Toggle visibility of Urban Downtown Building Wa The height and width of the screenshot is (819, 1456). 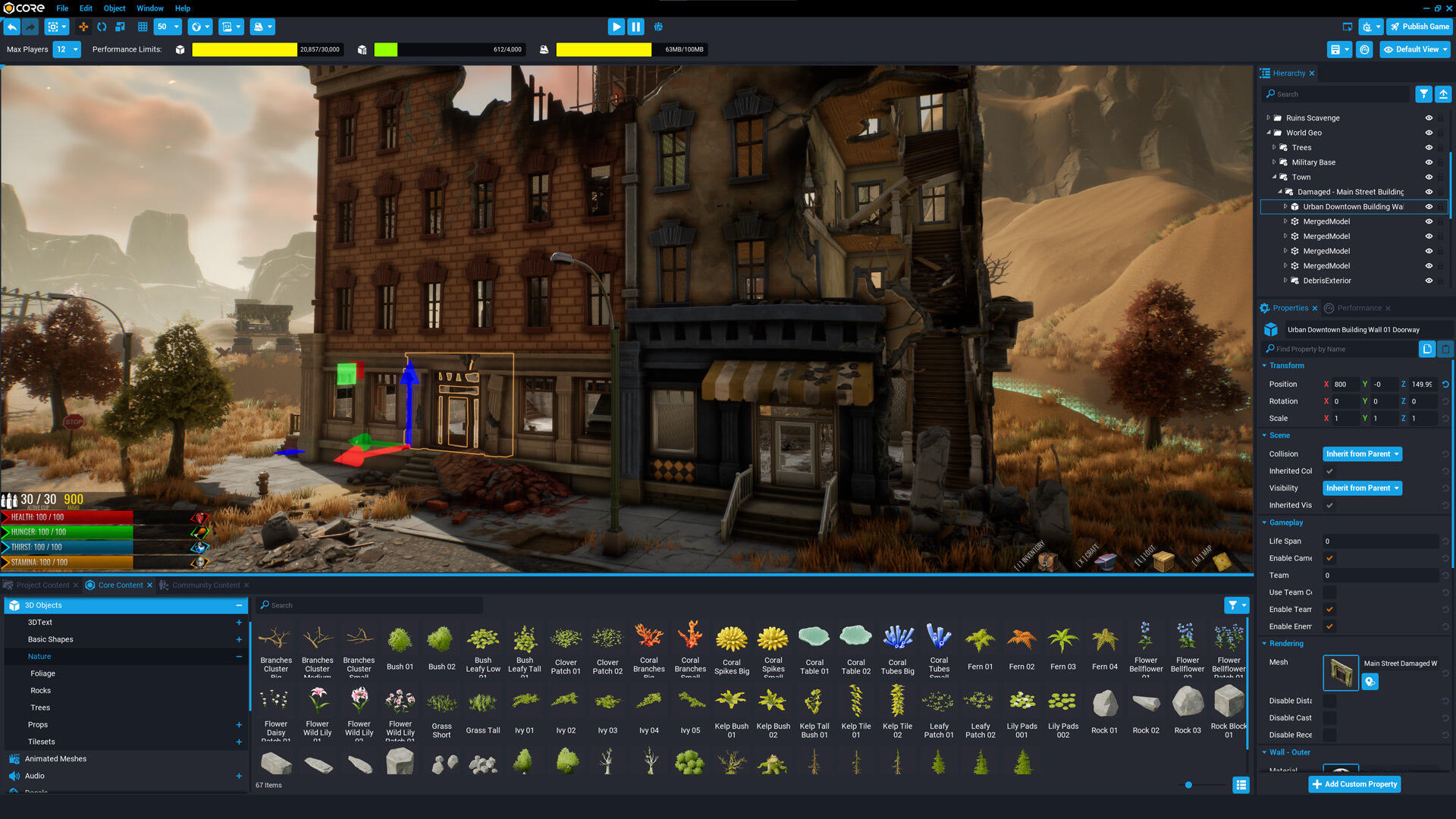tap(1430, 206)
